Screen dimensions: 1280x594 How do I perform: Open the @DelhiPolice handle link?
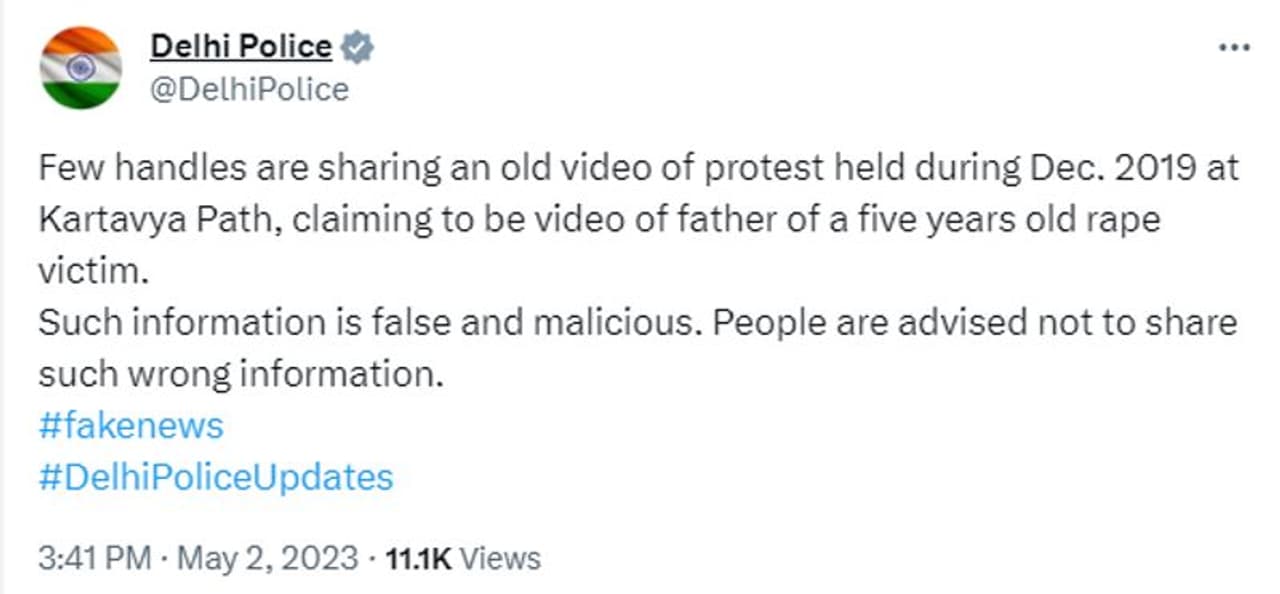pyautogui.click(x=249, y=90)
